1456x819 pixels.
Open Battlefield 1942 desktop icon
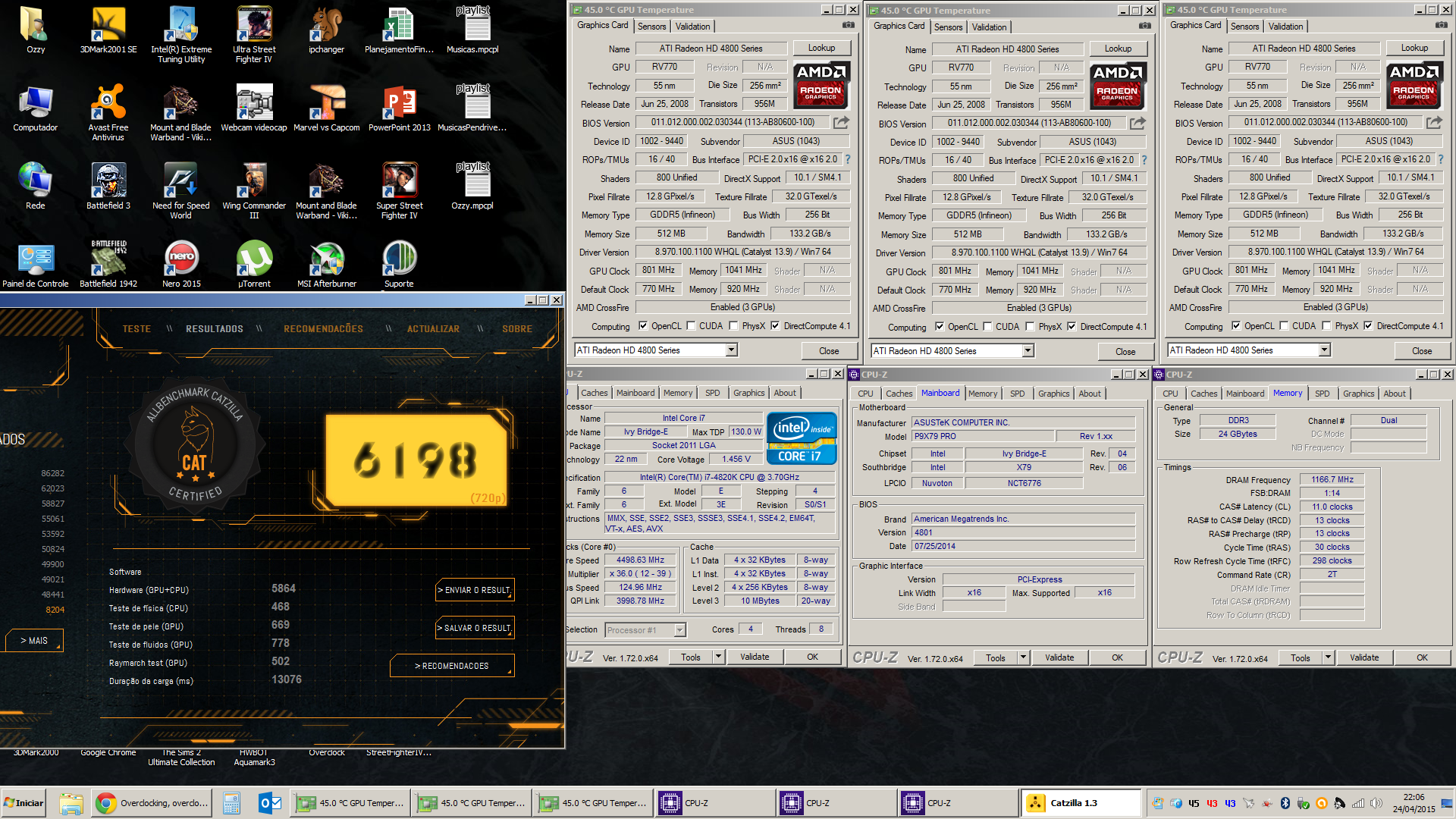point(108,265)
